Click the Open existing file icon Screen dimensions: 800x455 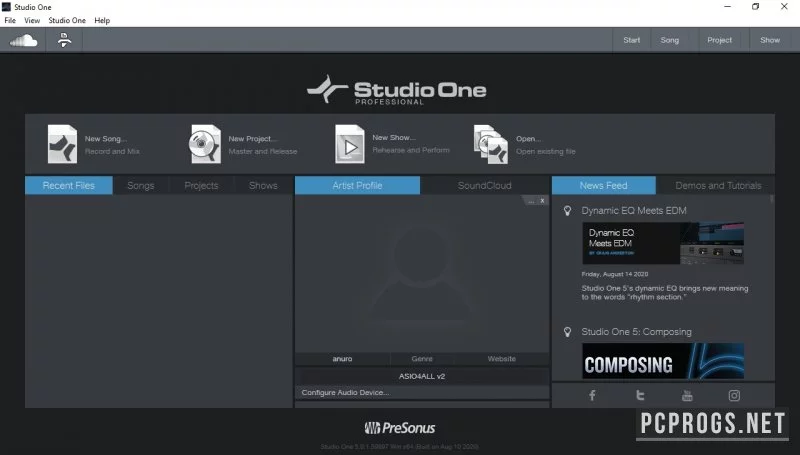491,144
